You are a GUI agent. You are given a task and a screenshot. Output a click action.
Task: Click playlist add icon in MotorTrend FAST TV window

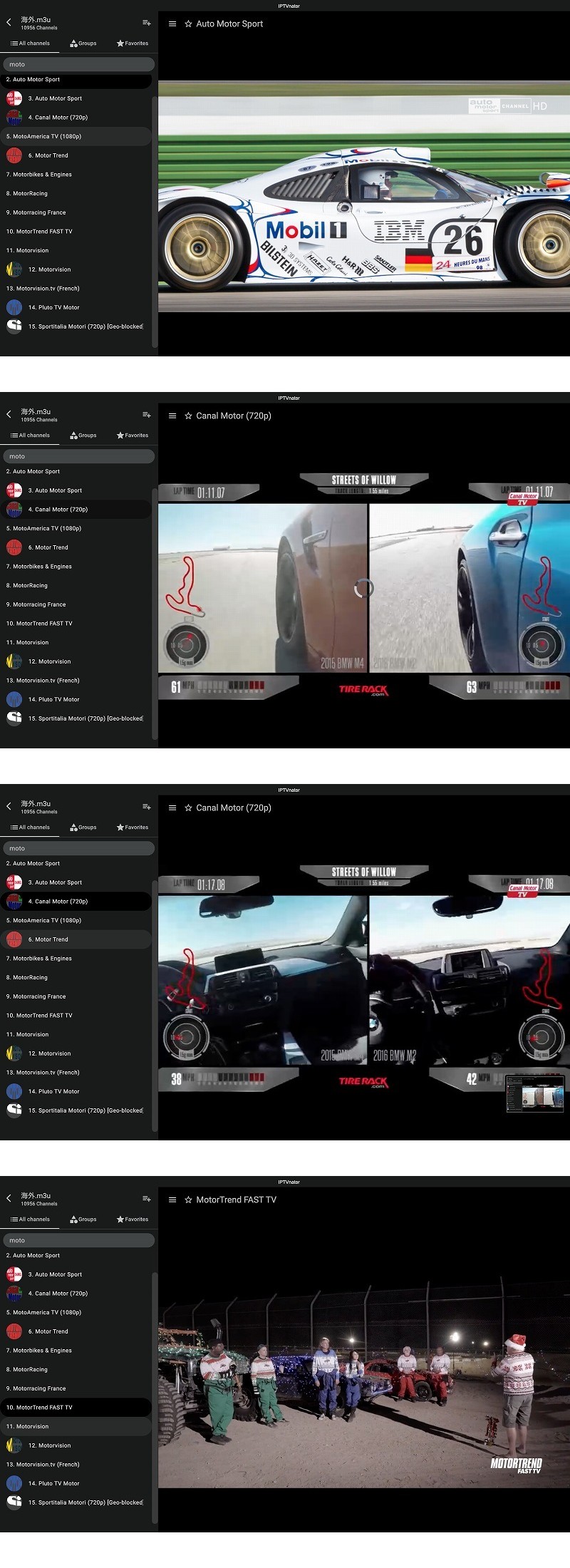(x=146, y=1199)
